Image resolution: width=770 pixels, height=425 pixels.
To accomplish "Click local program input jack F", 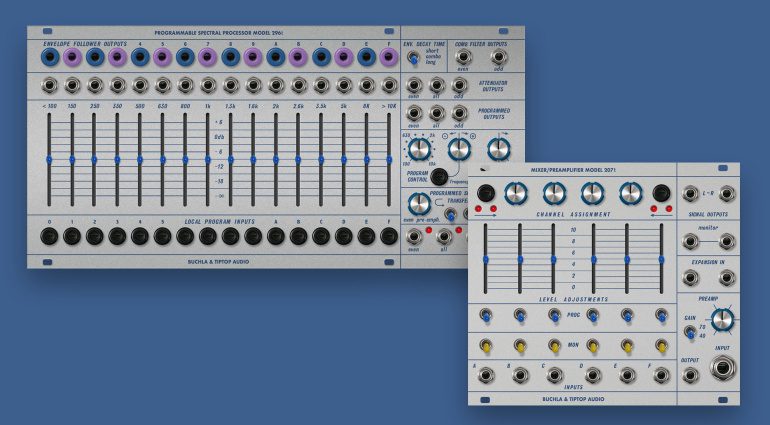I will coord(389,237).
